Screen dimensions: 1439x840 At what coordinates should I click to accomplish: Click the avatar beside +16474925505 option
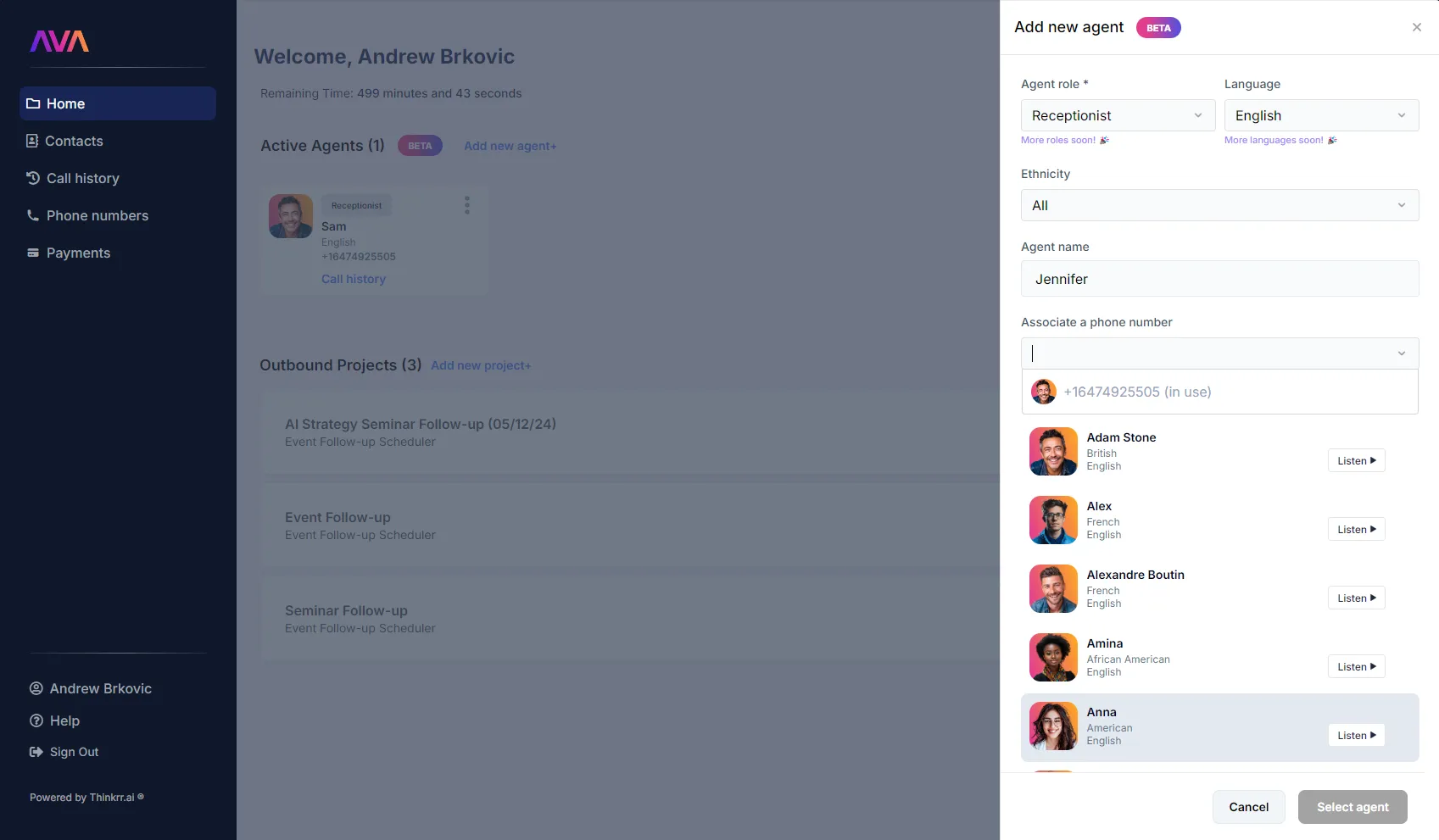click(x=1044, y=392)
